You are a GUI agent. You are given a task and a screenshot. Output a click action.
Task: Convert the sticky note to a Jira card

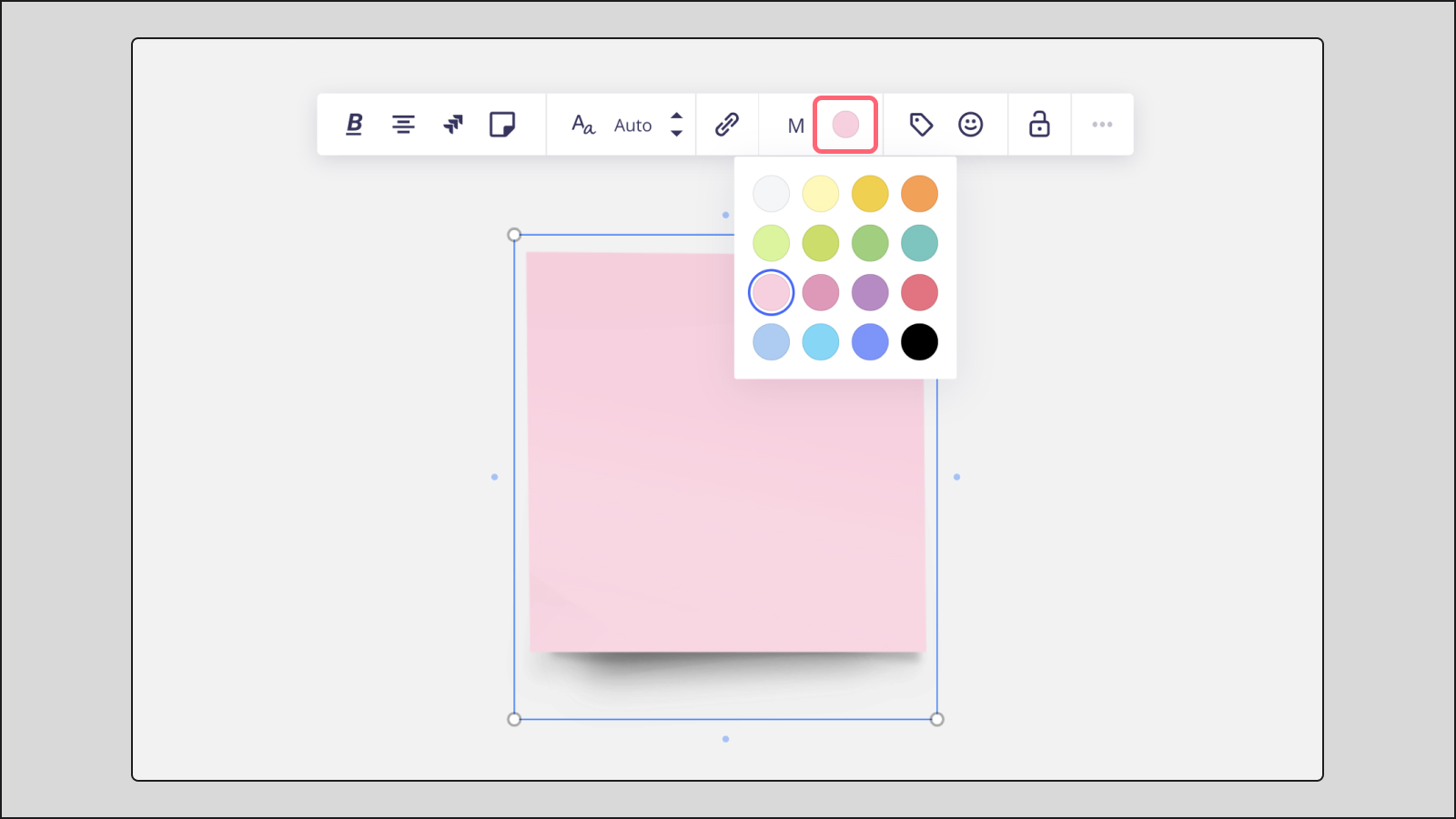pos(454,124)
